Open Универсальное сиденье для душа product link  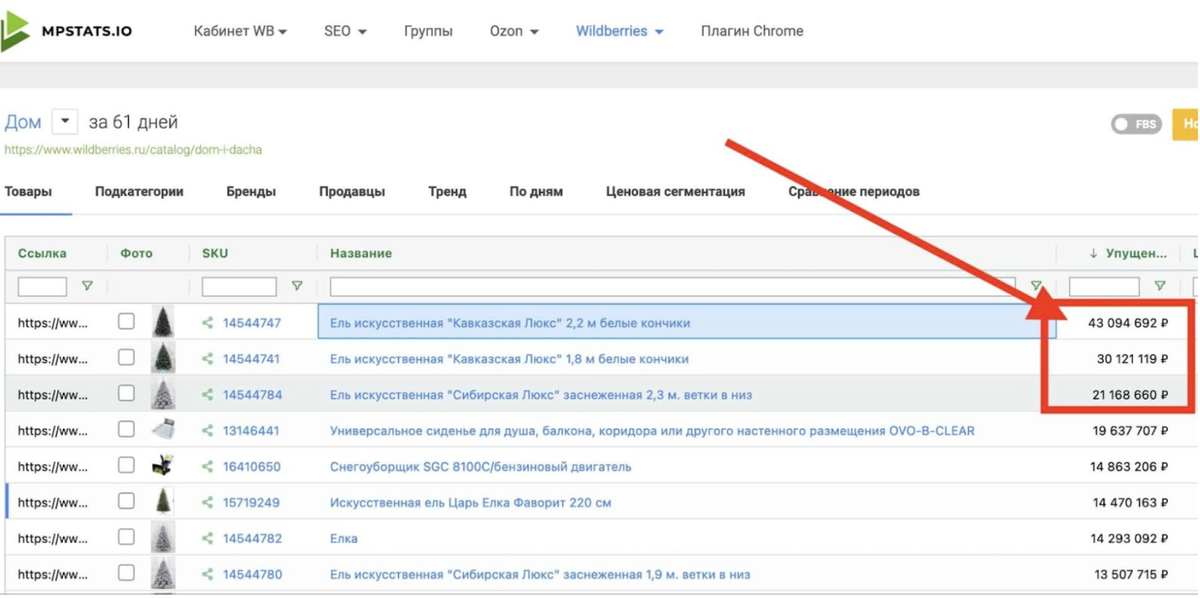point(652,431)
